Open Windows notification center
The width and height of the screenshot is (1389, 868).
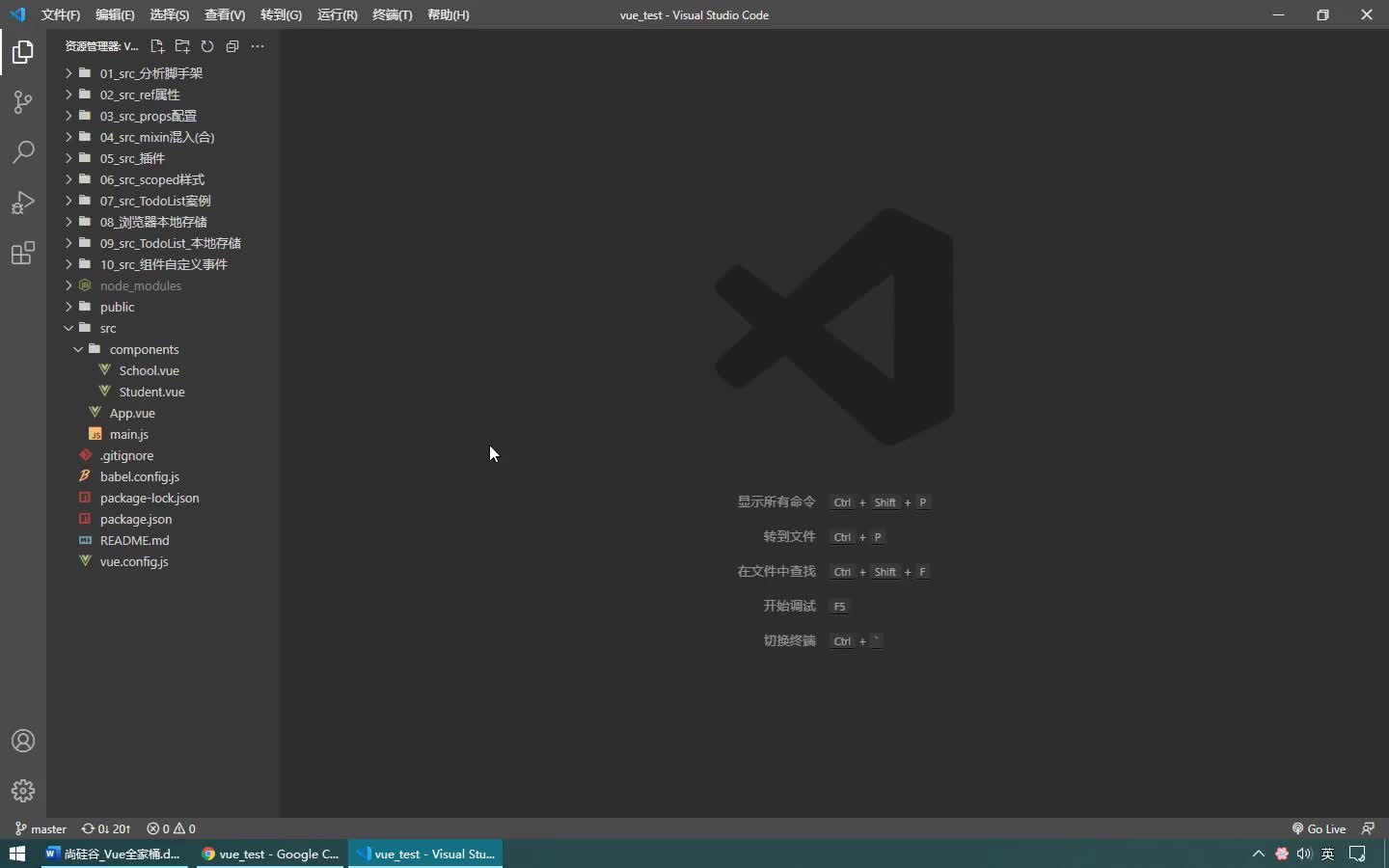pyautogui.click(x=1358, y=854)
